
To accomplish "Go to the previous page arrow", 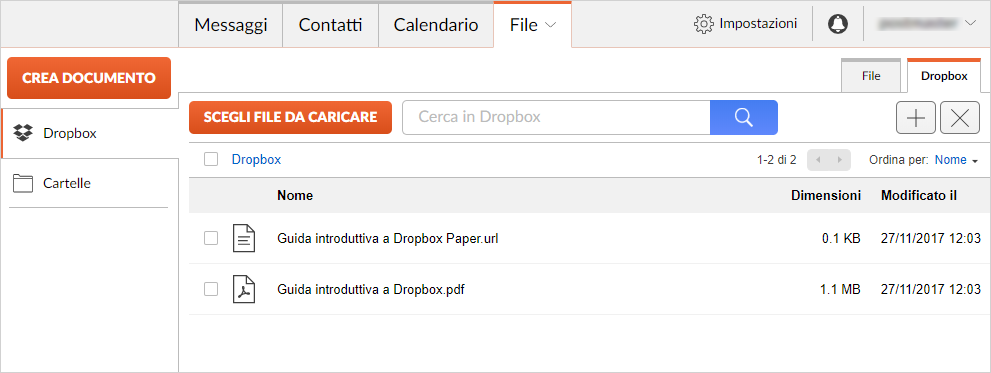I will click(x=818, y=160).
